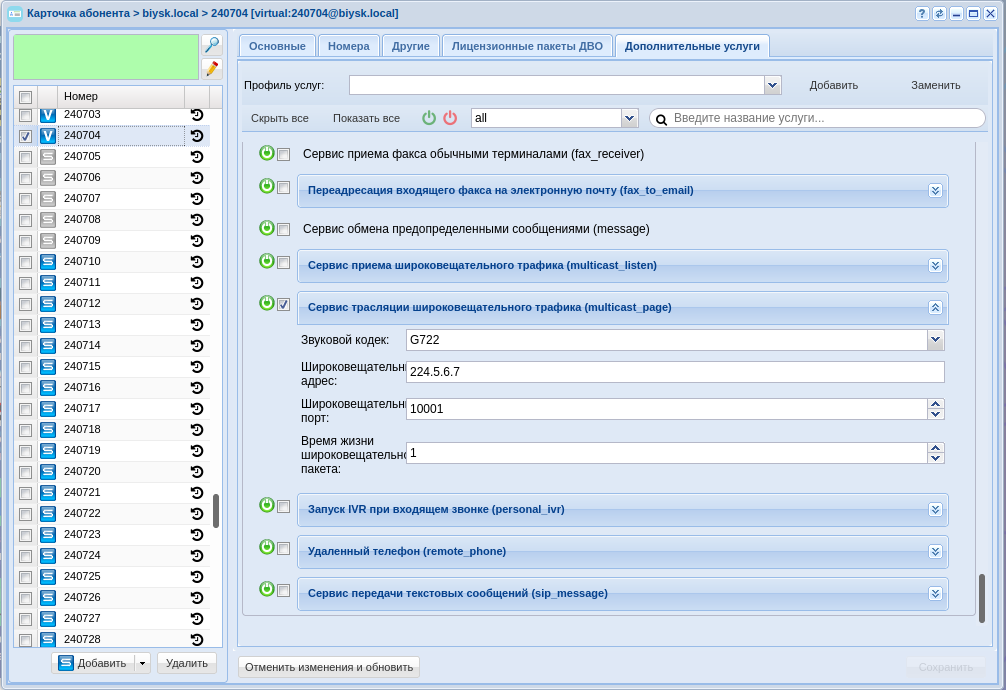Increase the multicast port value with up arrow
Screen dimensions: 1006x690
pyautogui.click(x=935, y=404)
